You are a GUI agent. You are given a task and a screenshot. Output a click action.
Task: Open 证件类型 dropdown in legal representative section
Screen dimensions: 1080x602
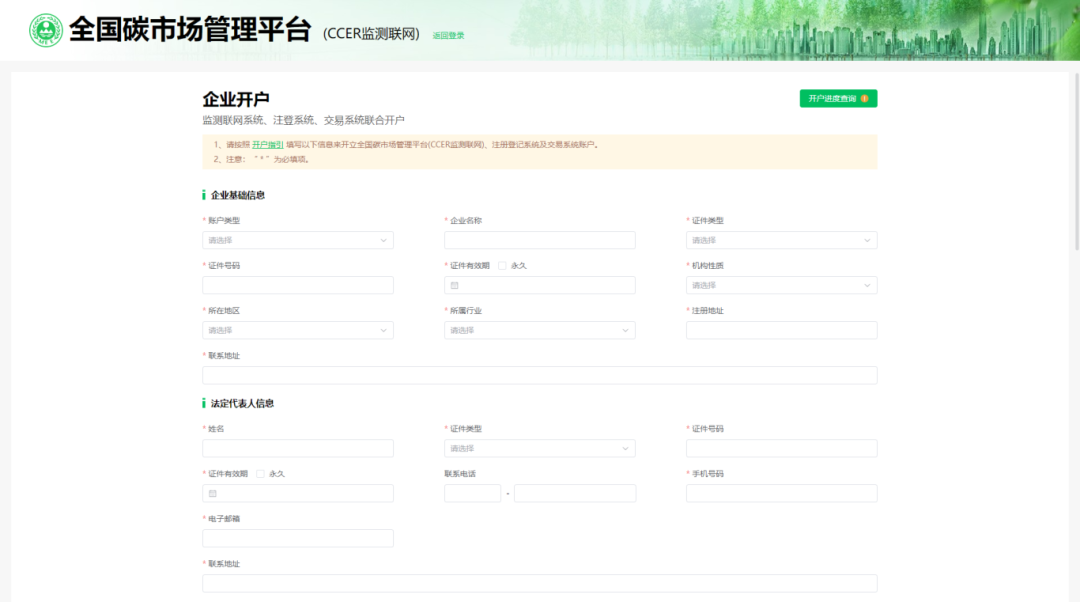point(540,448)
